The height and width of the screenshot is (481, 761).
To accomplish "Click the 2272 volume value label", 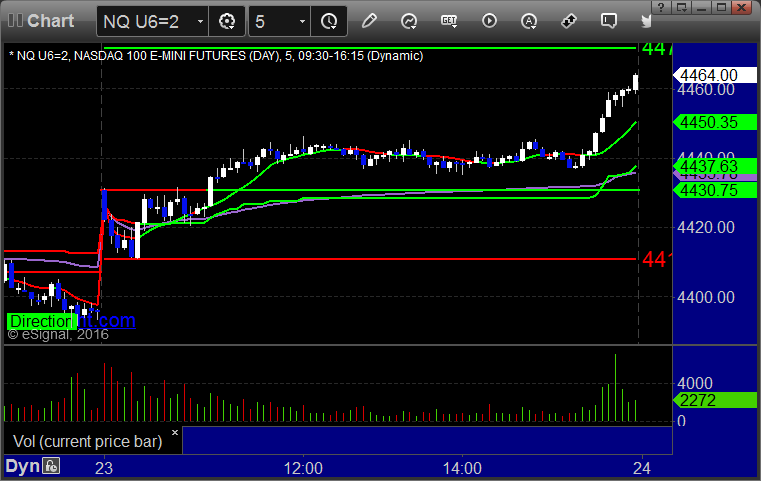I will click(x=714, y=400).
